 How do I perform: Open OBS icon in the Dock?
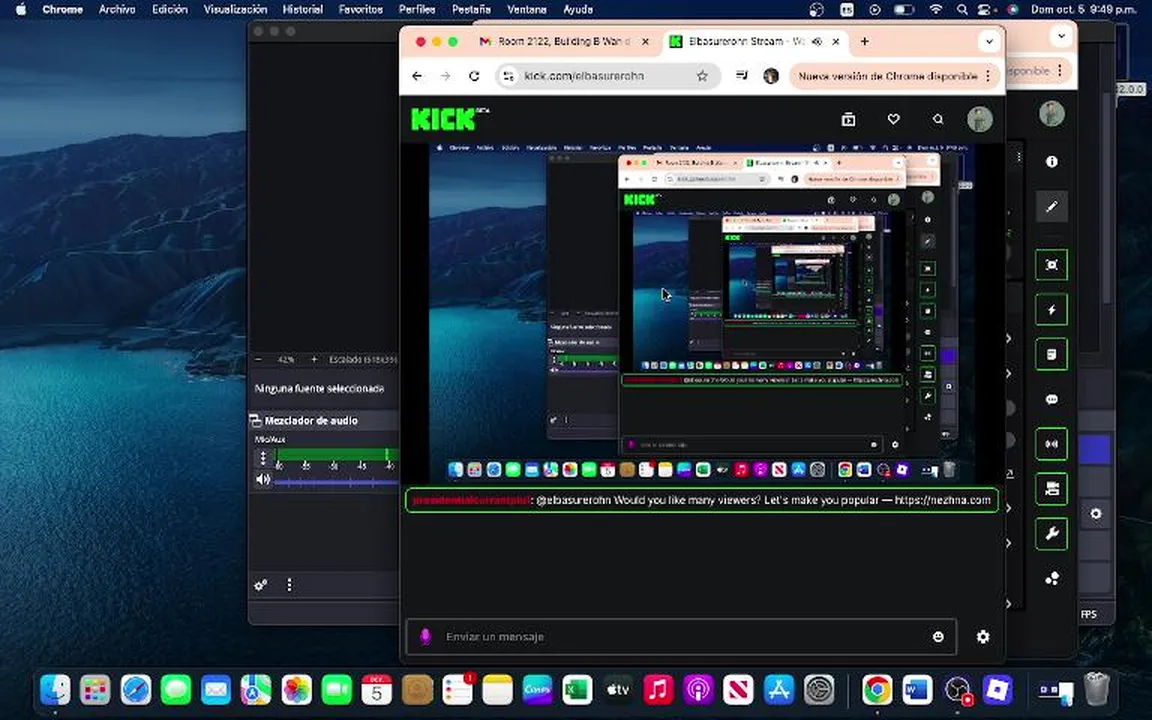pos(957,690)
